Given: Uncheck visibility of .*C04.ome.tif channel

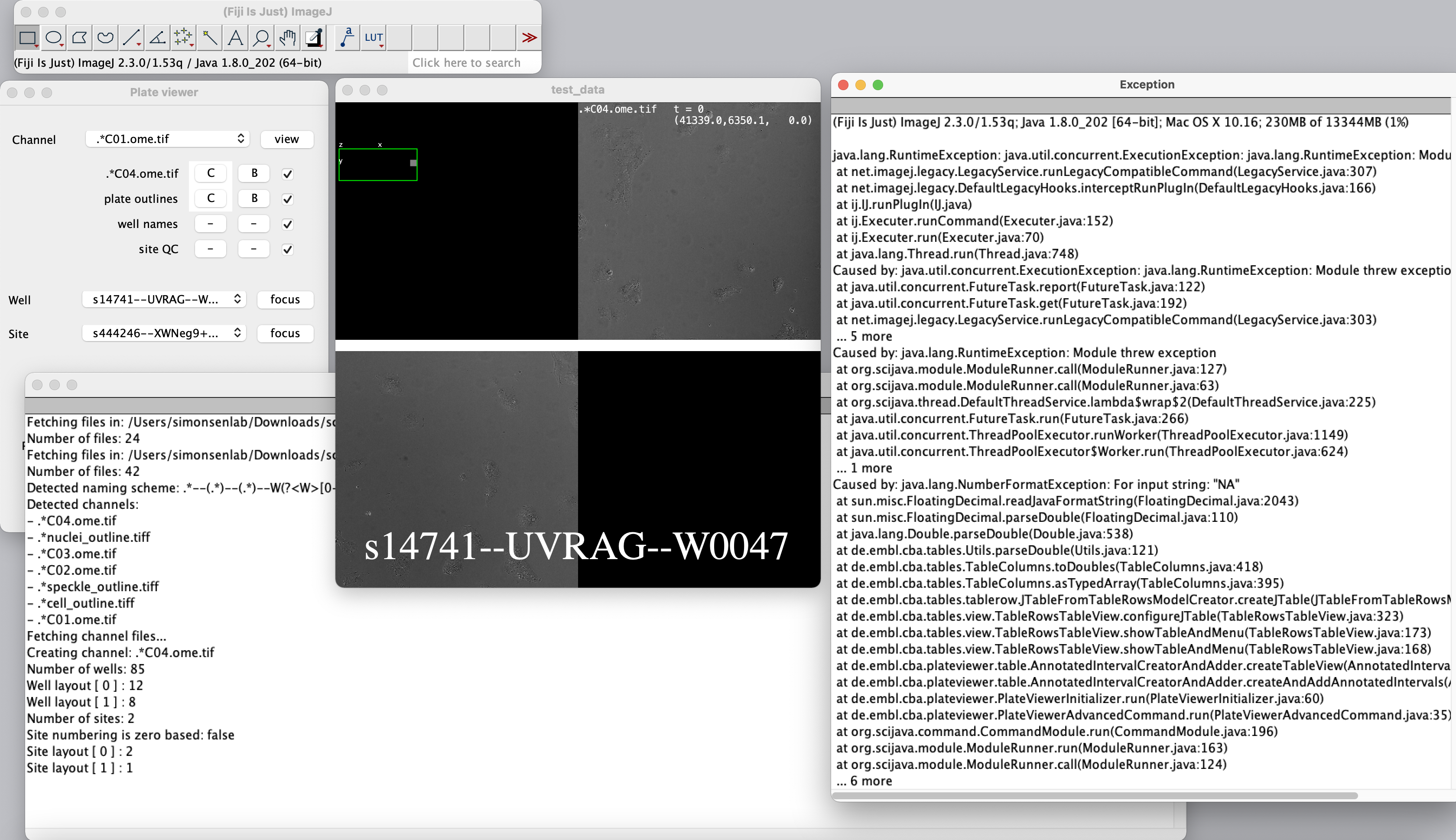Looking at the screenshot, I should [288, 173].
